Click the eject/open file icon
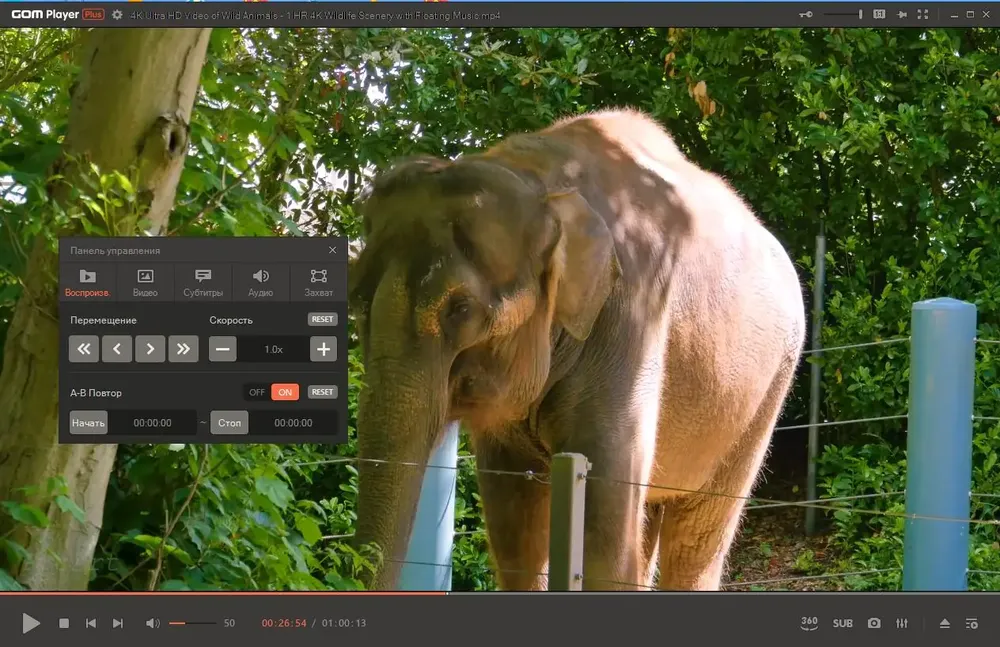Viewport: 1000px width, 647px height. coord(945,623)
